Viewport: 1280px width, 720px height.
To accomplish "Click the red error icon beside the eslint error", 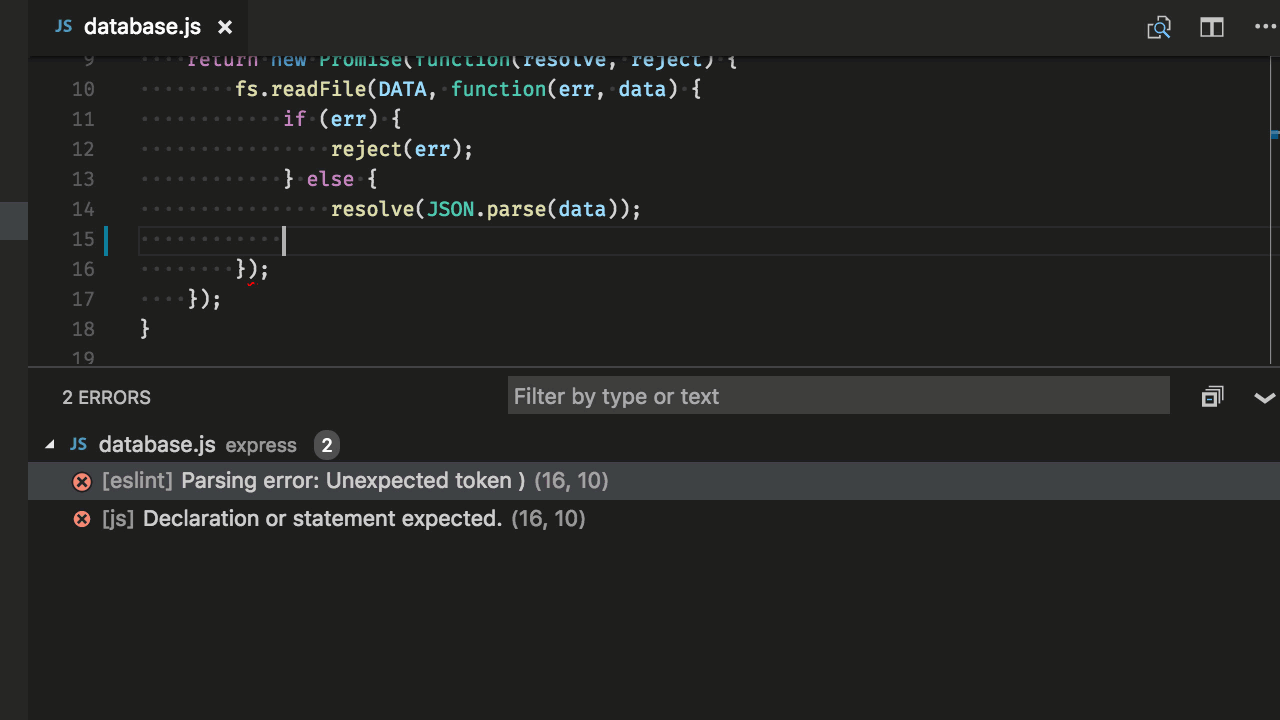I will pos(82,481).
